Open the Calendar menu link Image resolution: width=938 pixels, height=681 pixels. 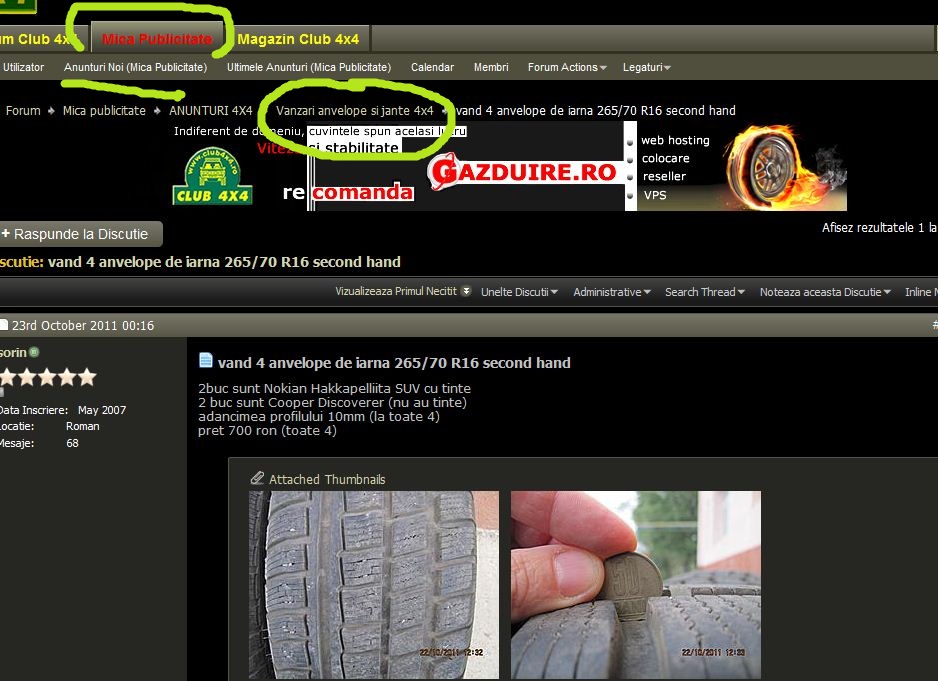click(x=432, y=67)
